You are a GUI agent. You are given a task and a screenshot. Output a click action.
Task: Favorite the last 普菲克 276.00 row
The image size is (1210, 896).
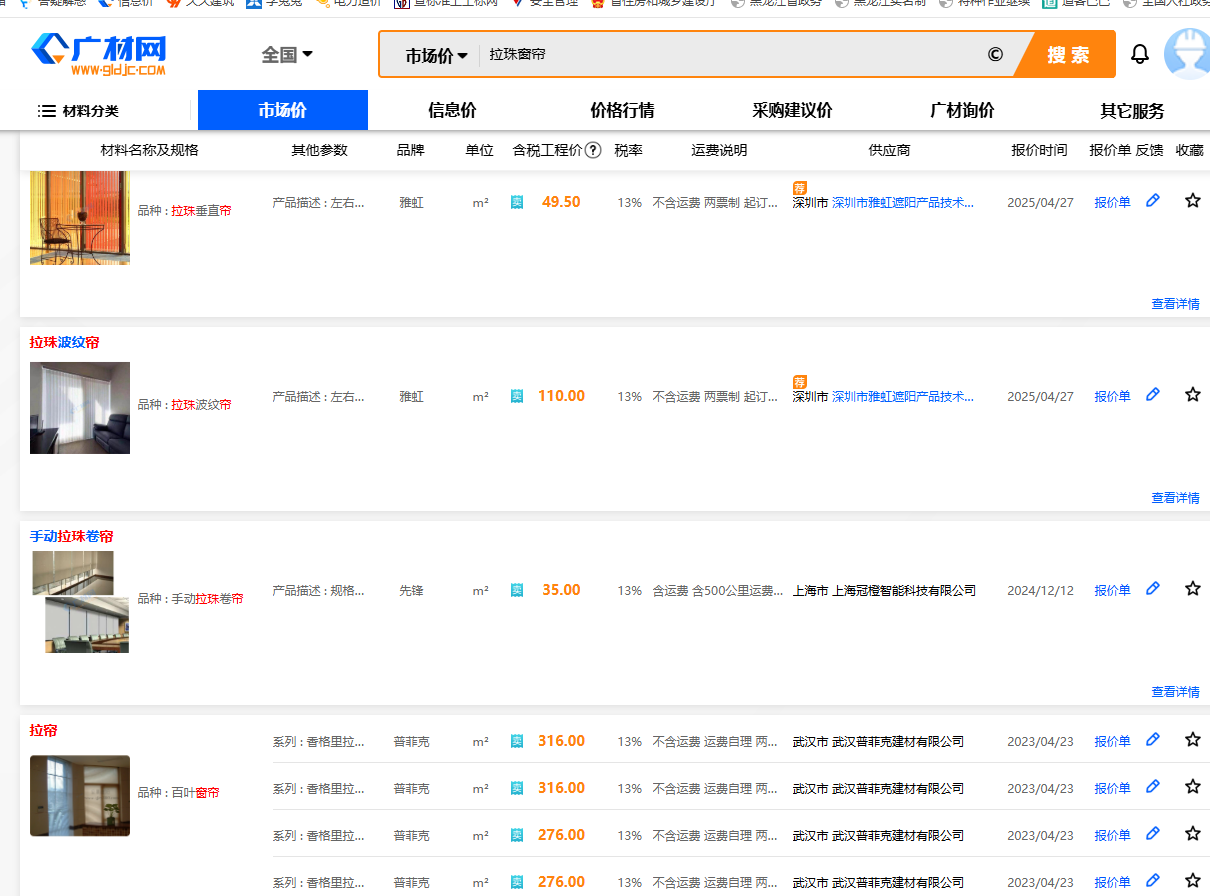(1192, 882)
